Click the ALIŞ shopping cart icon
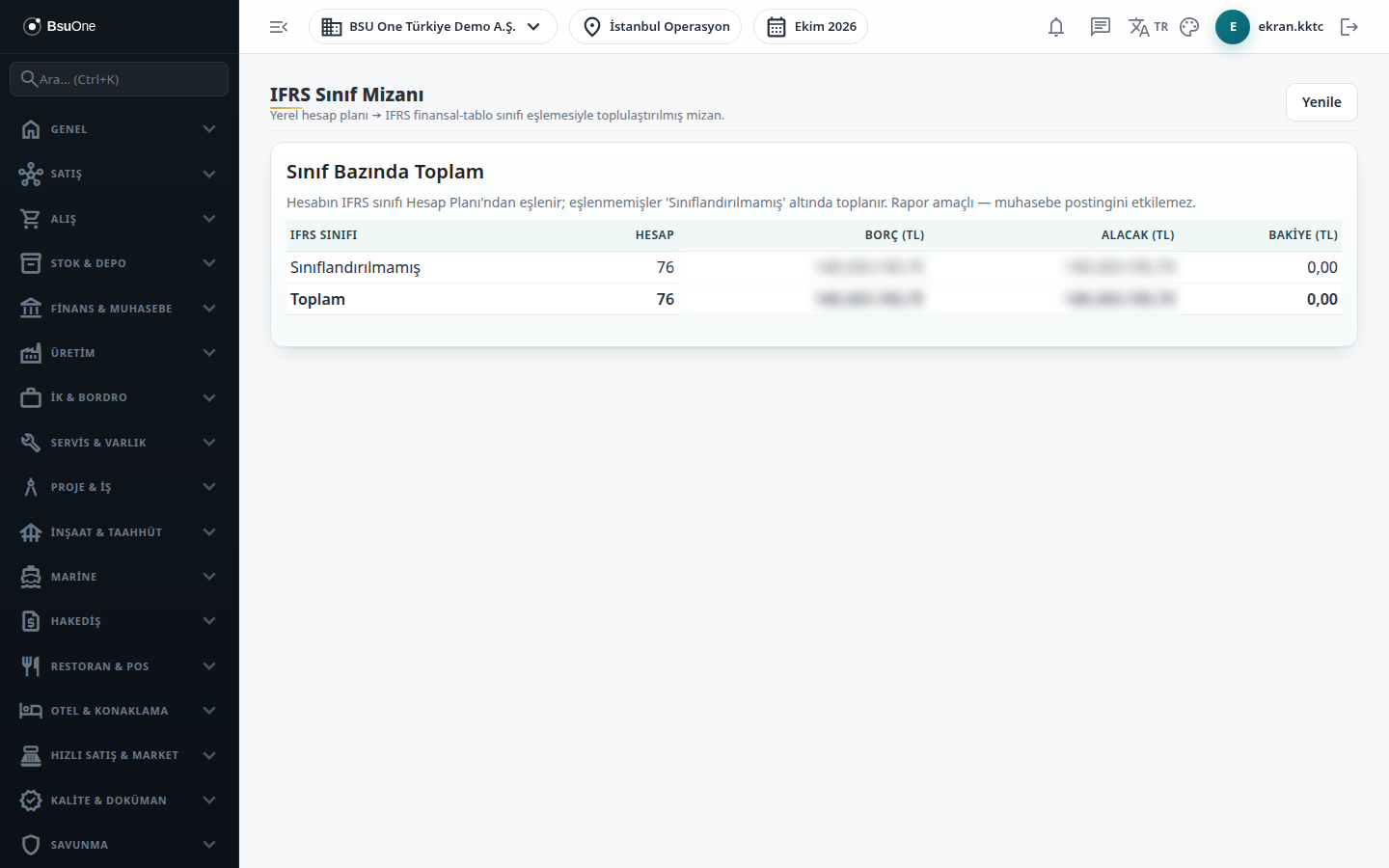The width and height of the screenshot is (1389, 868). coord(31,219)
